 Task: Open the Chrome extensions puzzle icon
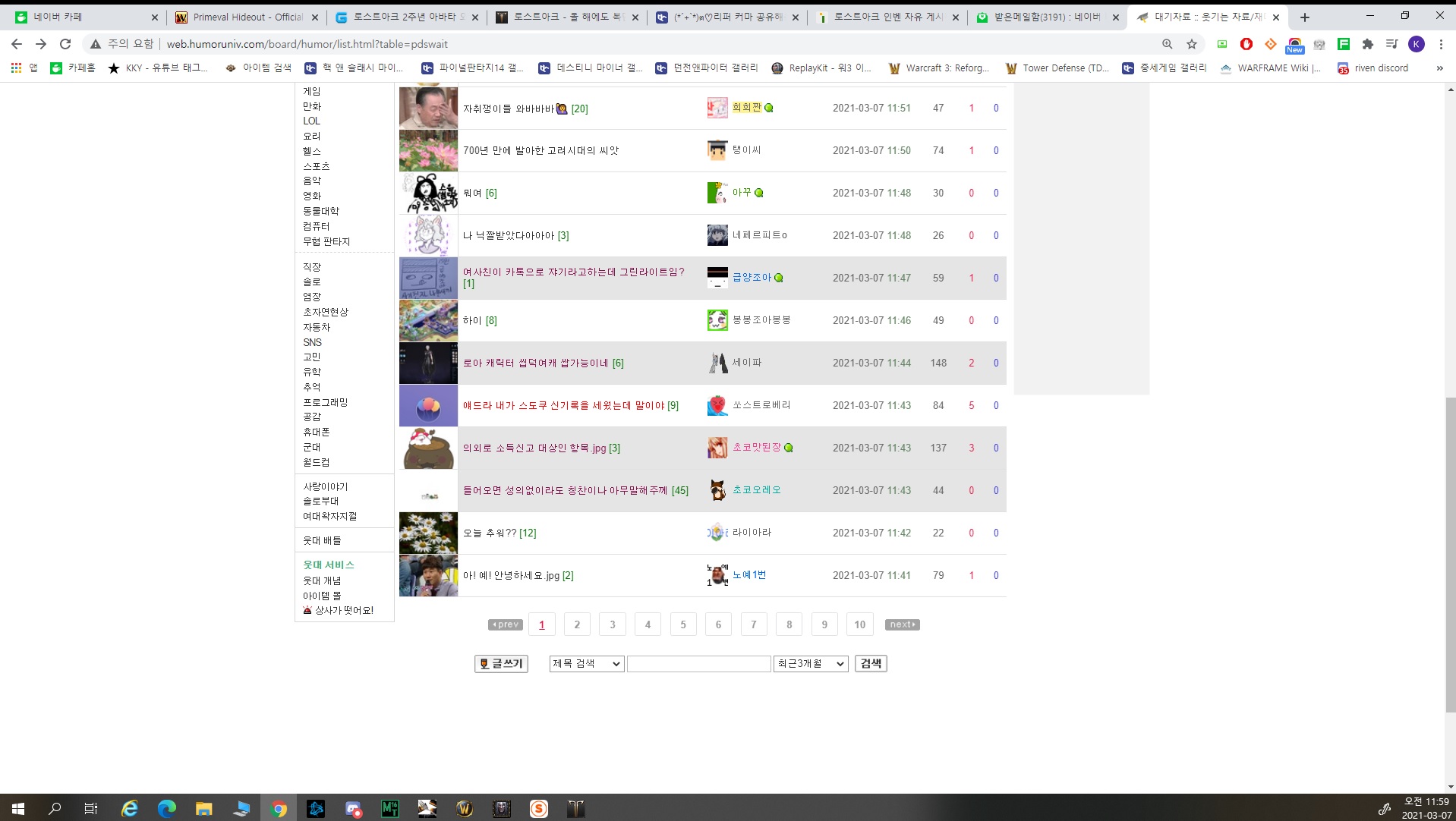click(x=1367, y=44)
